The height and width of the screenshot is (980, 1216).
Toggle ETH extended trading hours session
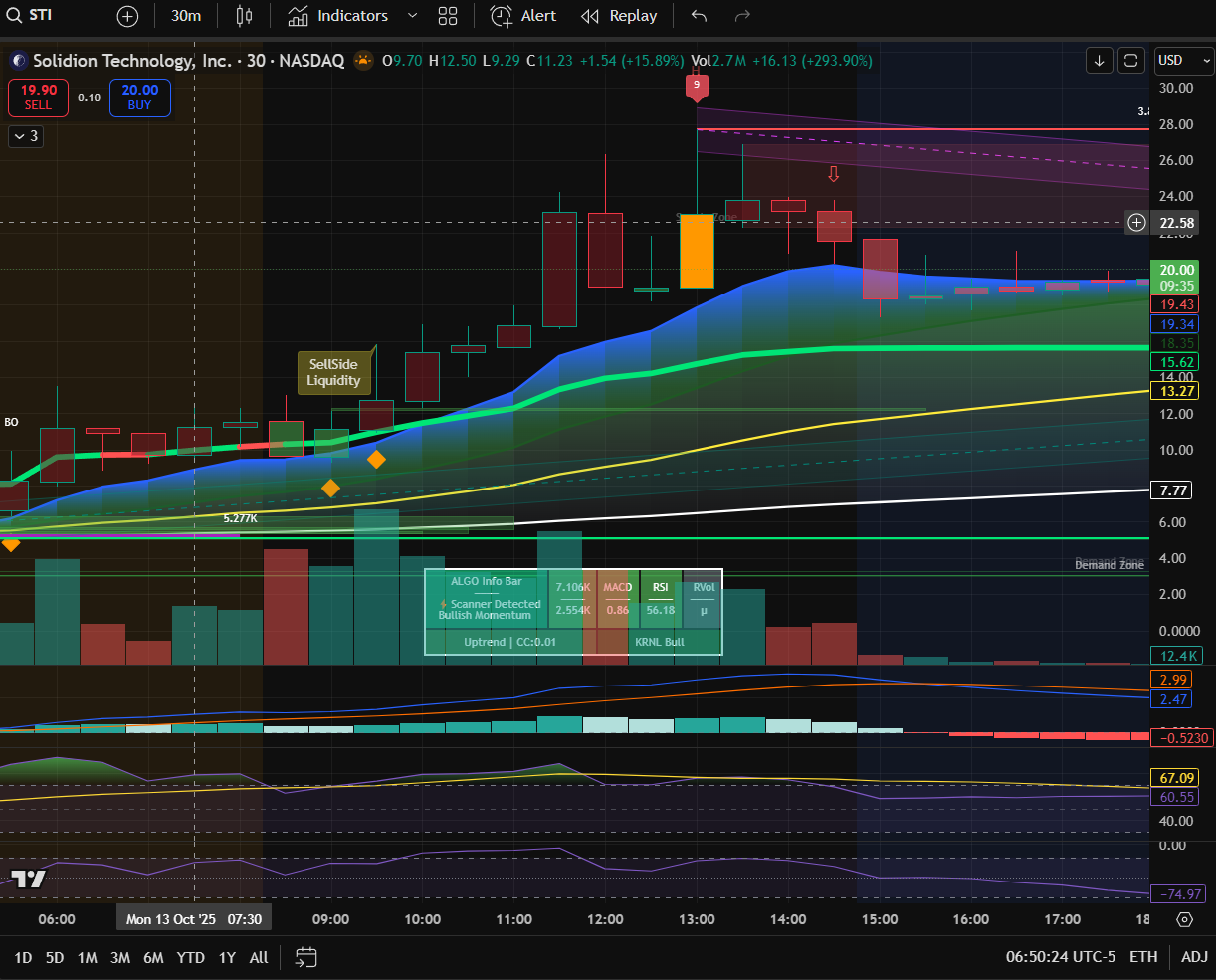coord(1143,957)
